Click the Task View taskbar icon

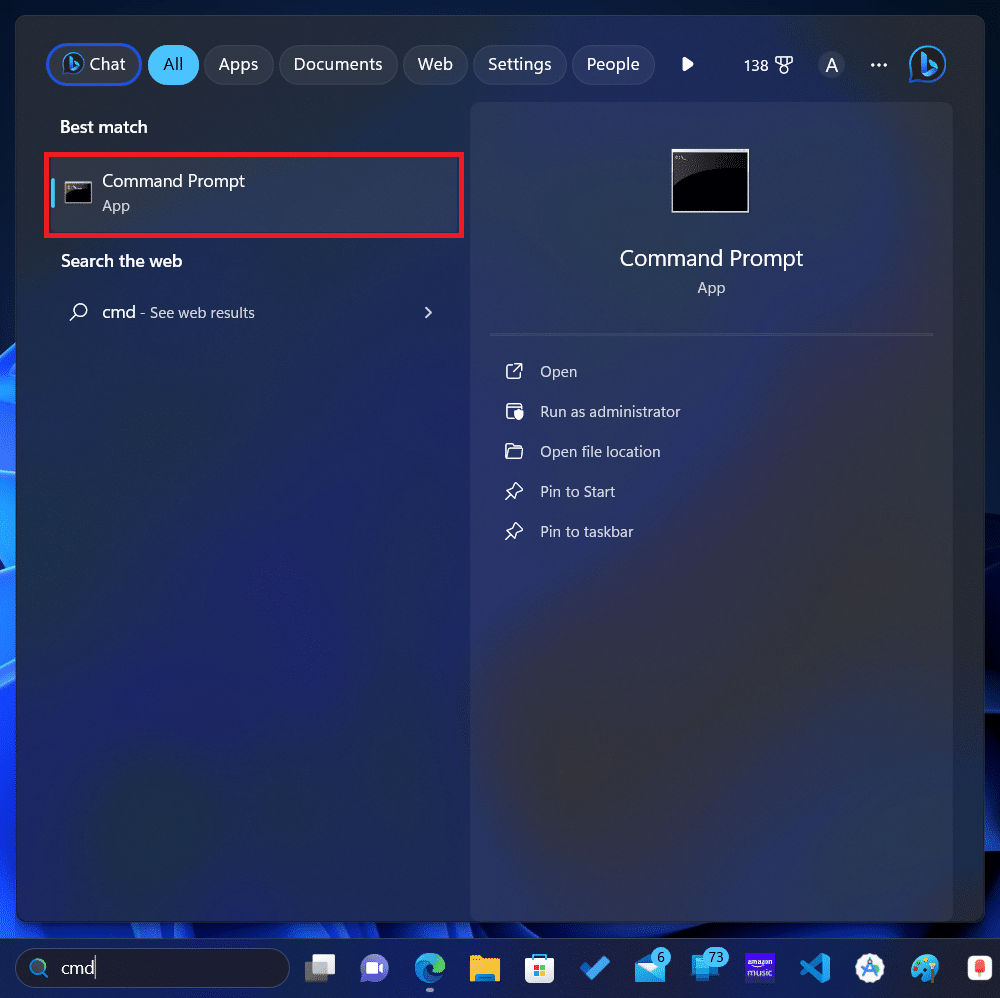(x=320, y=968)
